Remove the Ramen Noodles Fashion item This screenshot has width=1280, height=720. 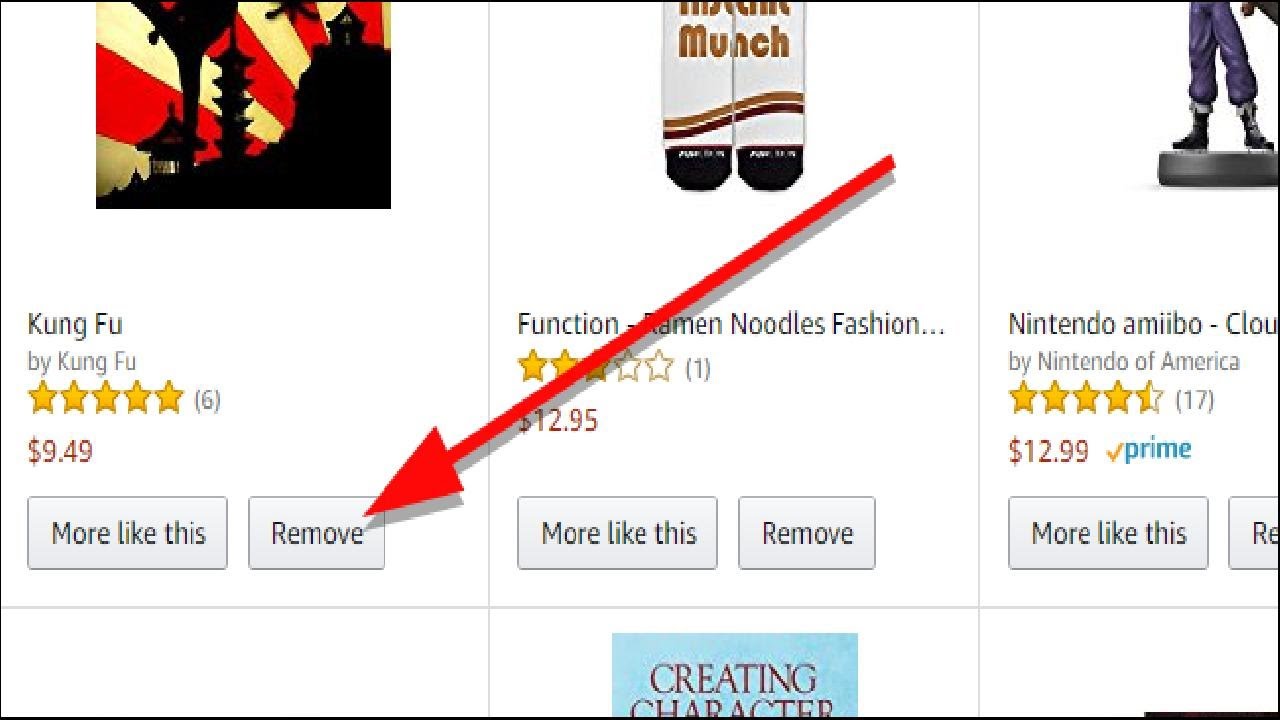807,533
